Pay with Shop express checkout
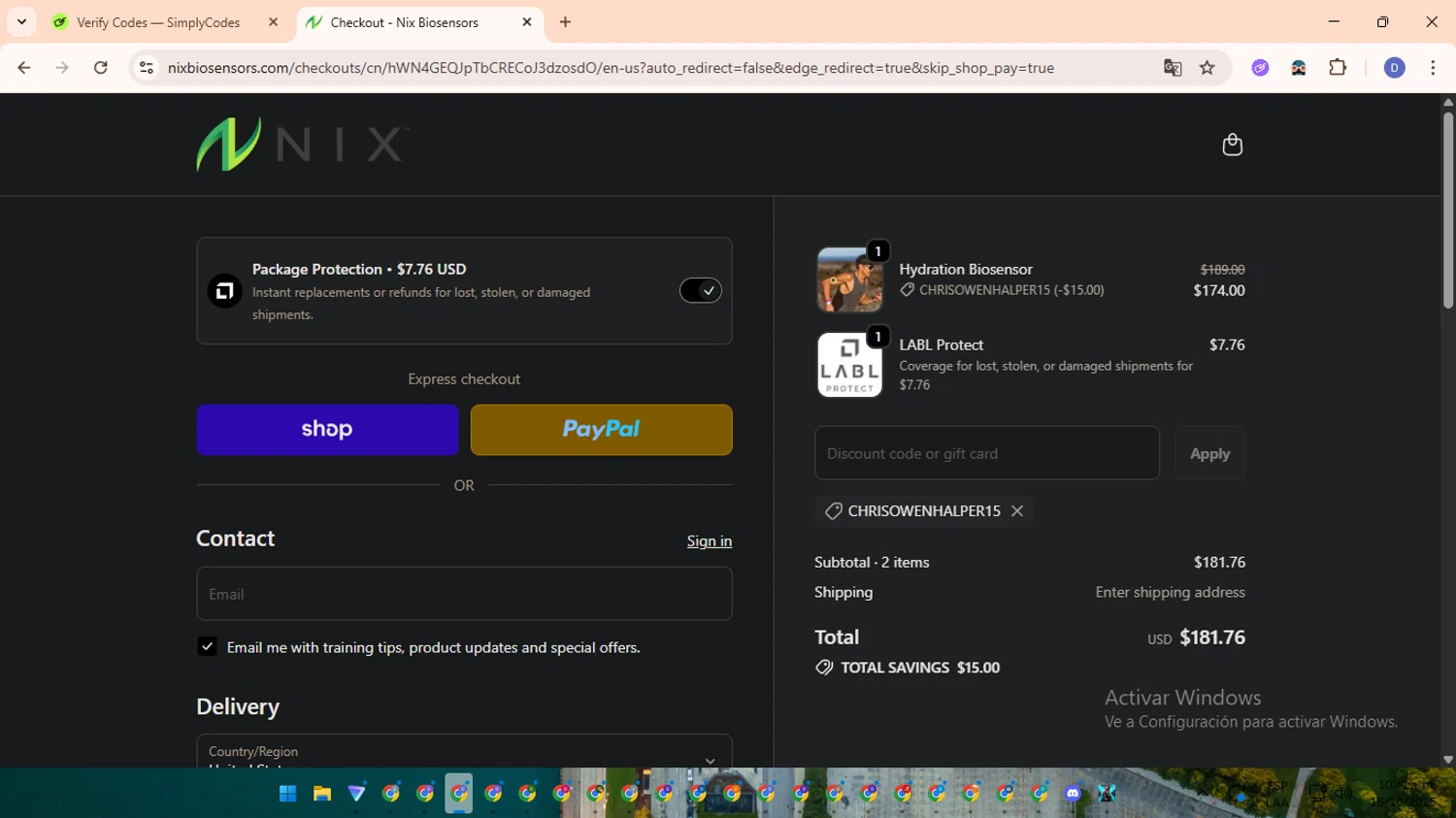The image size is (1456, 818). [327, 430]
